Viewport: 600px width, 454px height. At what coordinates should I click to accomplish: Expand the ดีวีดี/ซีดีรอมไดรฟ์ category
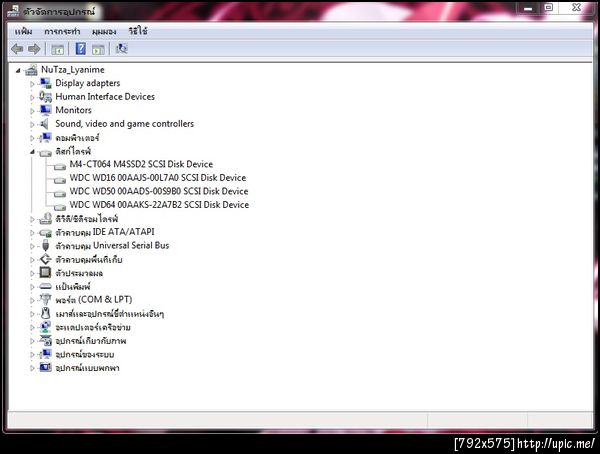click(32, 219)
